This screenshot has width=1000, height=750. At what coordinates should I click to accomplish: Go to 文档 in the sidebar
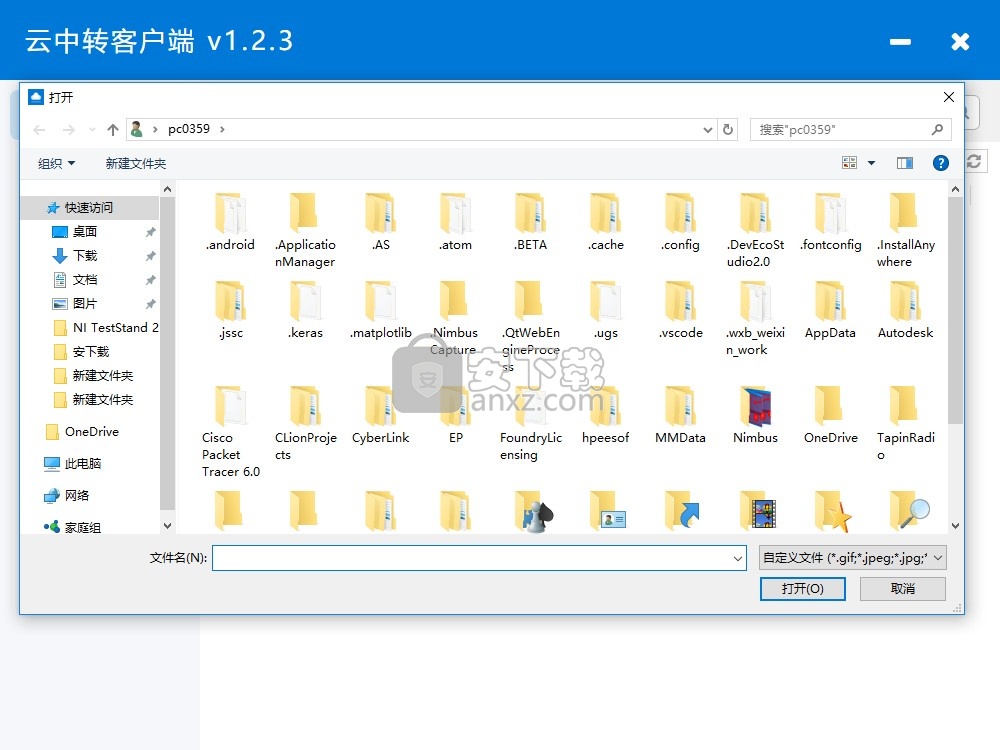pos(85,280)
